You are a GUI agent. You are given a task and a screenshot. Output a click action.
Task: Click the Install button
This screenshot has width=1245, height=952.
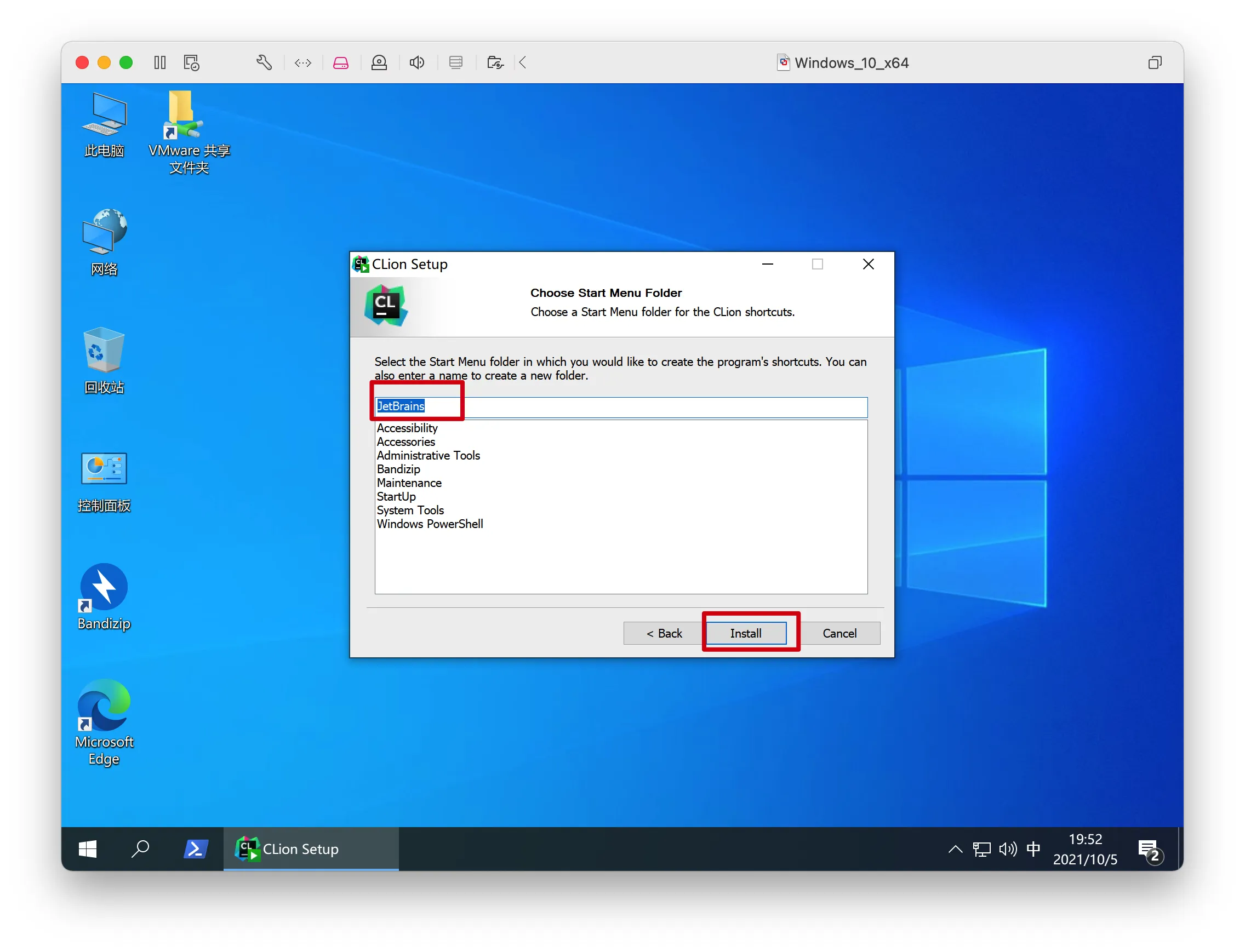click(746, 633)
